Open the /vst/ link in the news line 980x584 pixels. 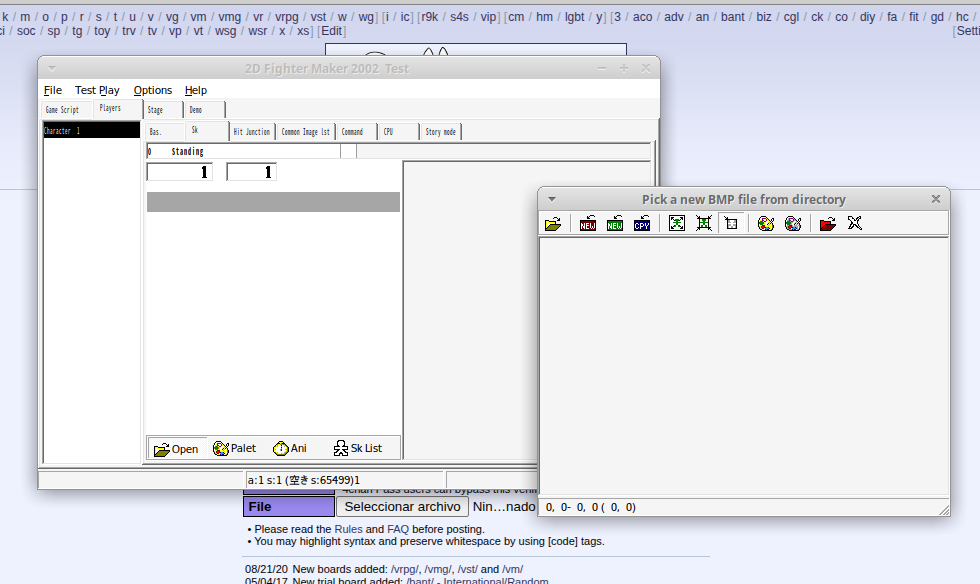click(468, 569)
